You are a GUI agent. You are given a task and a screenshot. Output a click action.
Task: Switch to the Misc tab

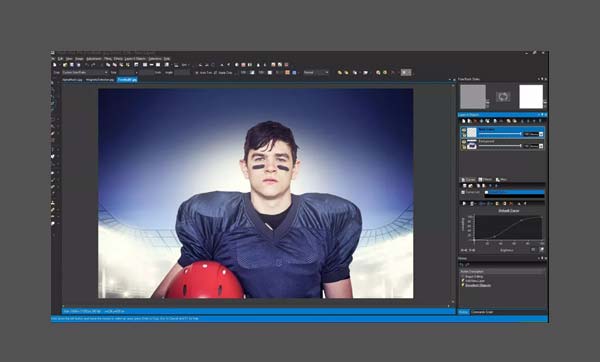click(x=501, y=179)
